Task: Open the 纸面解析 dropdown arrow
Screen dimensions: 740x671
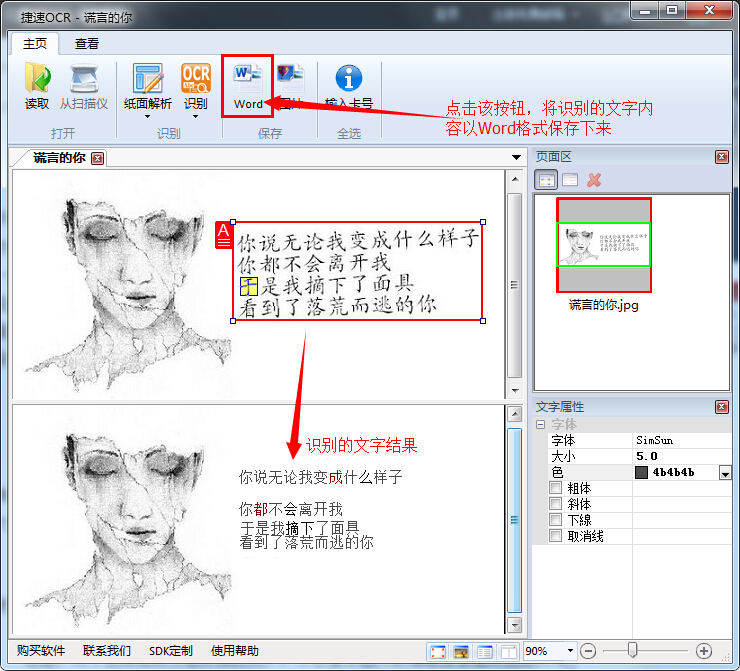Action: click(147, 116)
